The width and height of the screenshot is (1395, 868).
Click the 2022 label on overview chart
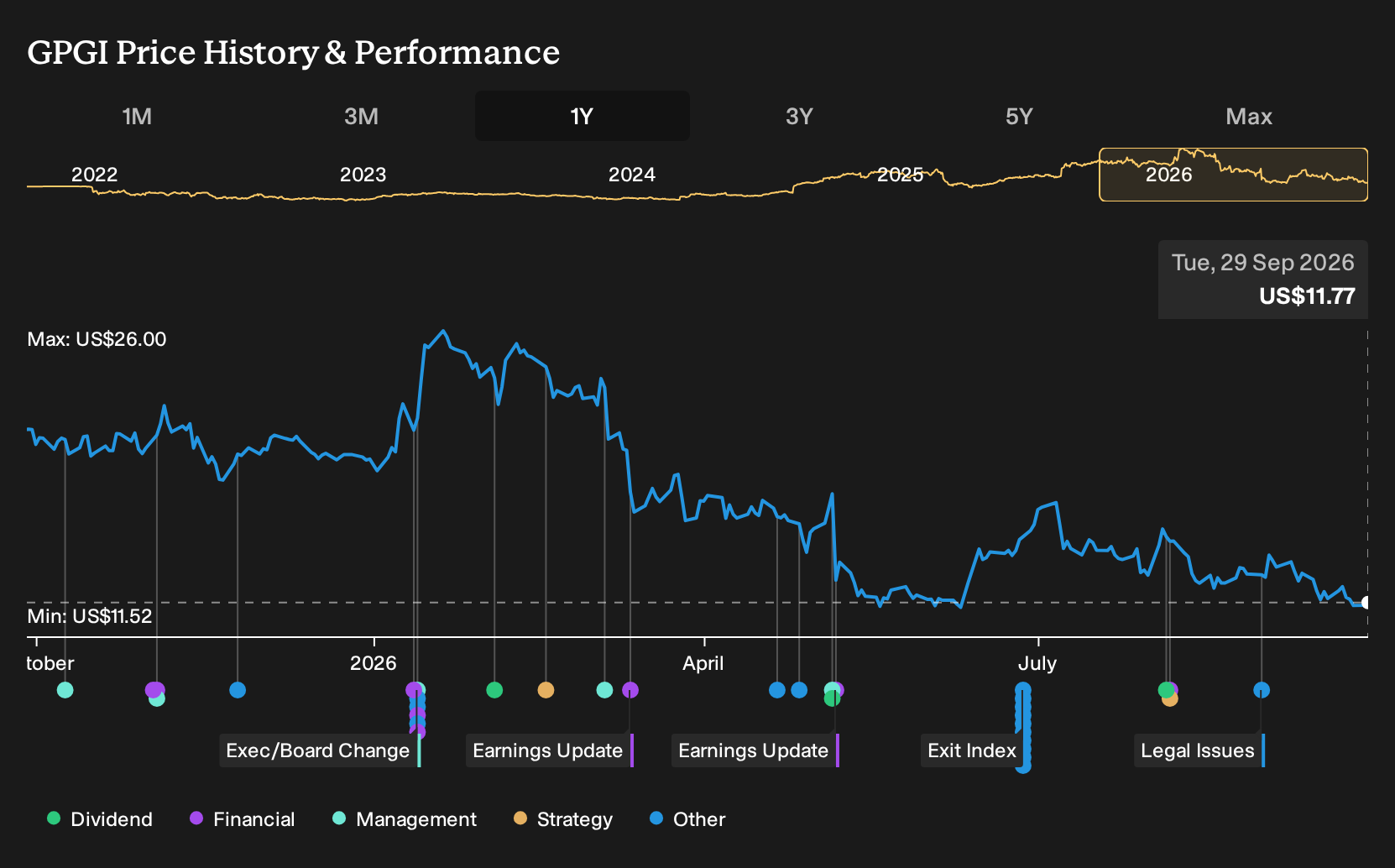[x=94, y=175]
